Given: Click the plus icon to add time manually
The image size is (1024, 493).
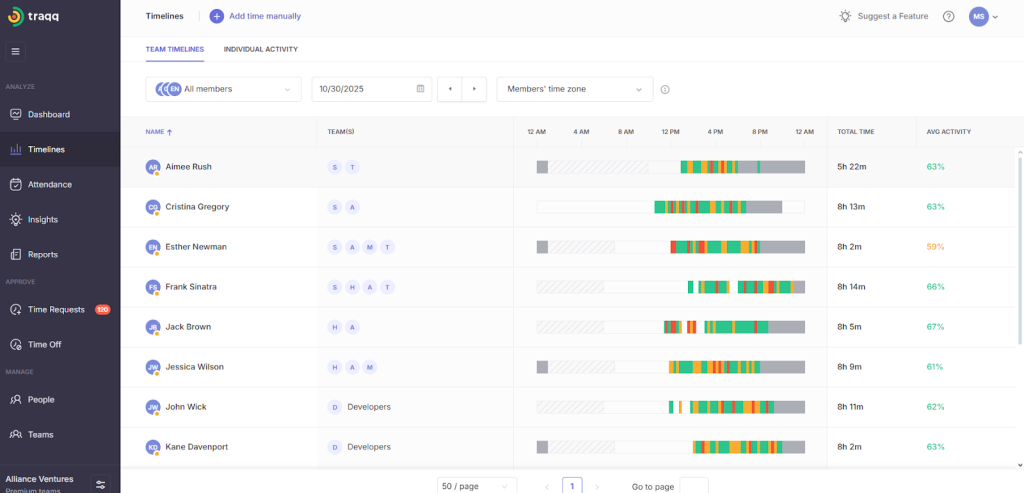Looking at the screenshot, I should click(216, 16).
